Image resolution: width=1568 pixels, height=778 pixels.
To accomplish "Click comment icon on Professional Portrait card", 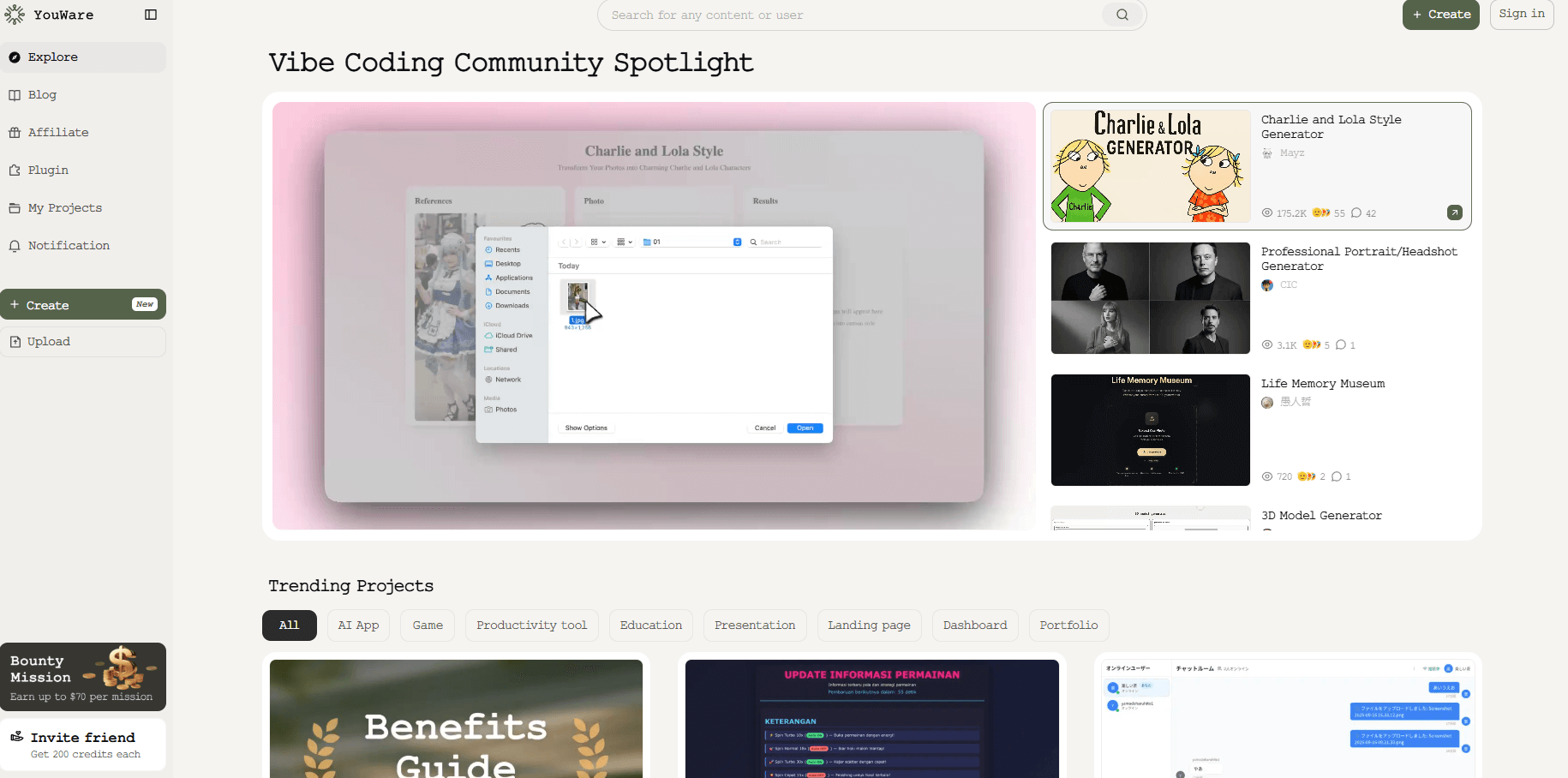I will pyautogui.click(x=1341, y=345).
